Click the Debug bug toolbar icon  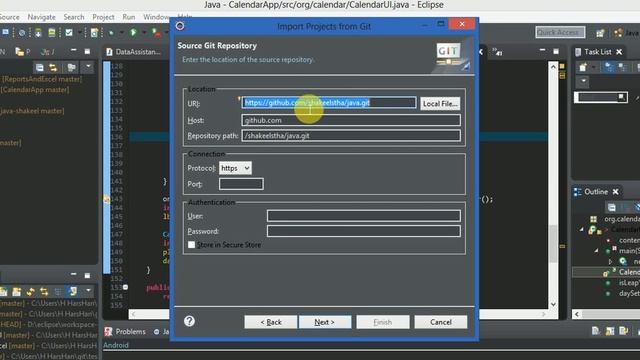(x=111, y=33)
